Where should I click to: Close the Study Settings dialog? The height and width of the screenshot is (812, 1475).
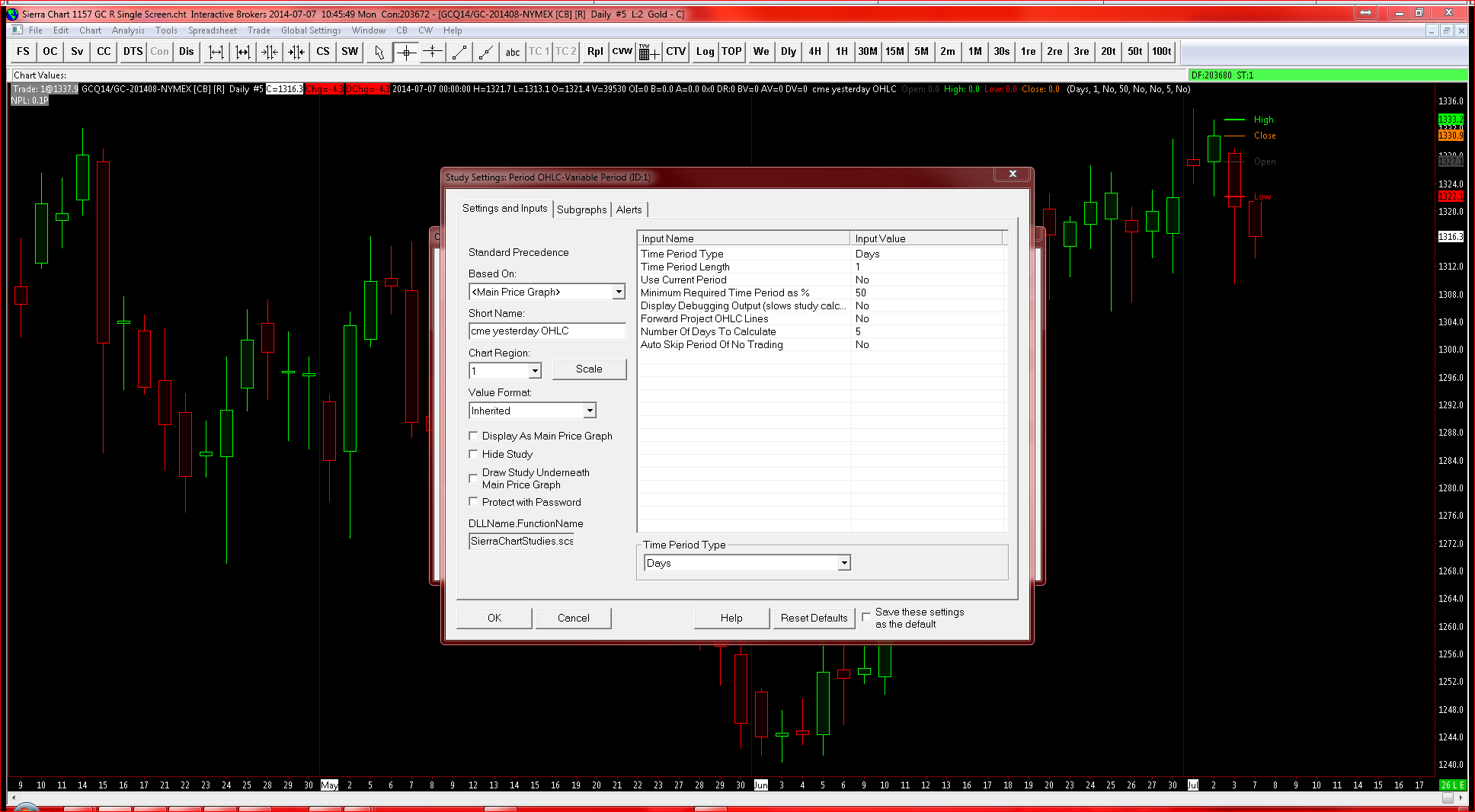tap(1013, 174)
